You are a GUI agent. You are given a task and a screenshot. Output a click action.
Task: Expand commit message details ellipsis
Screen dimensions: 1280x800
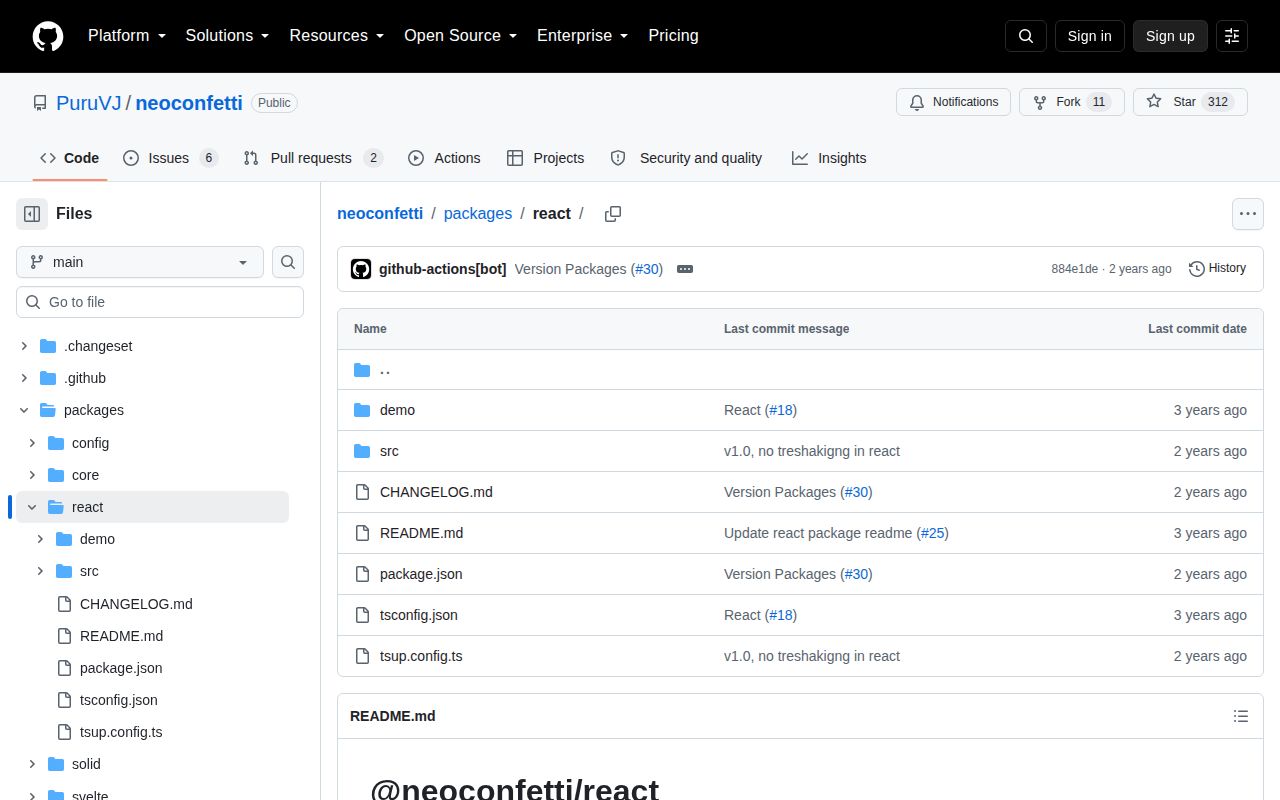[x=685, y=269]
